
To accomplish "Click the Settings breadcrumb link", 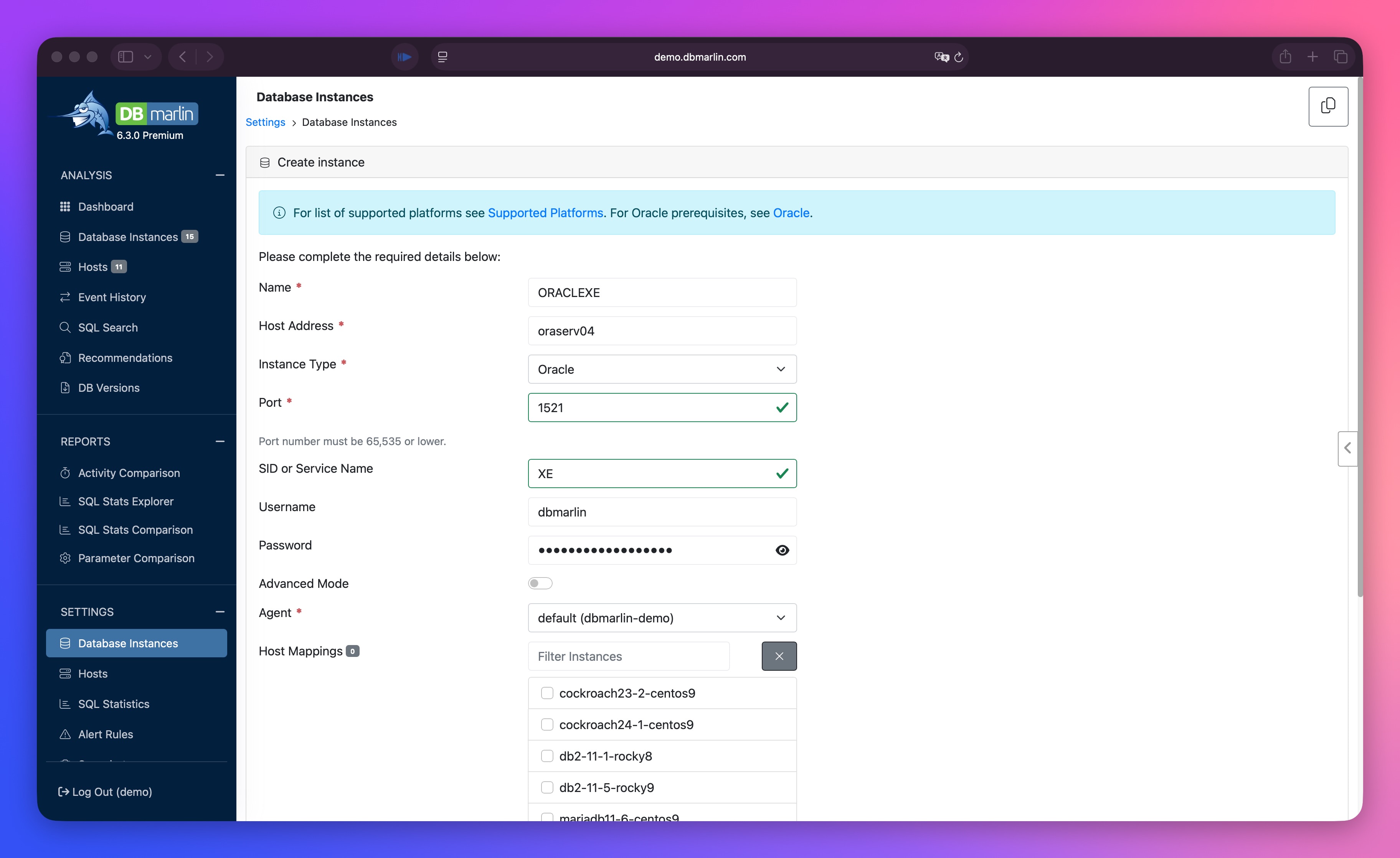I will click(x=265, y=122).
